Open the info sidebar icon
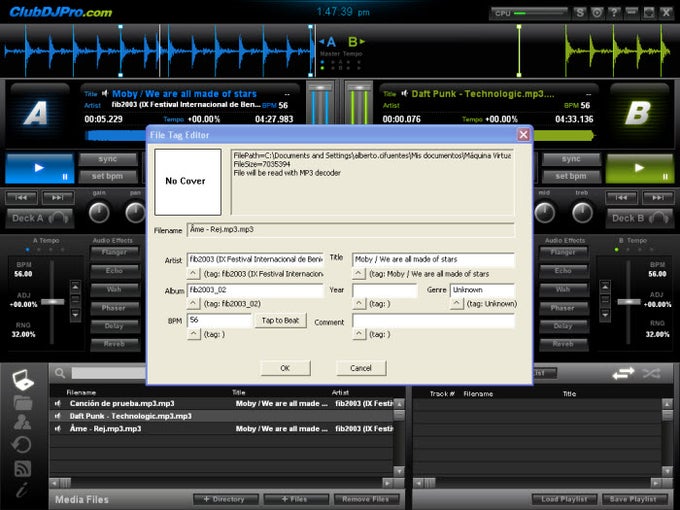This screenshot has height=510, width=680. click(23, 490)
